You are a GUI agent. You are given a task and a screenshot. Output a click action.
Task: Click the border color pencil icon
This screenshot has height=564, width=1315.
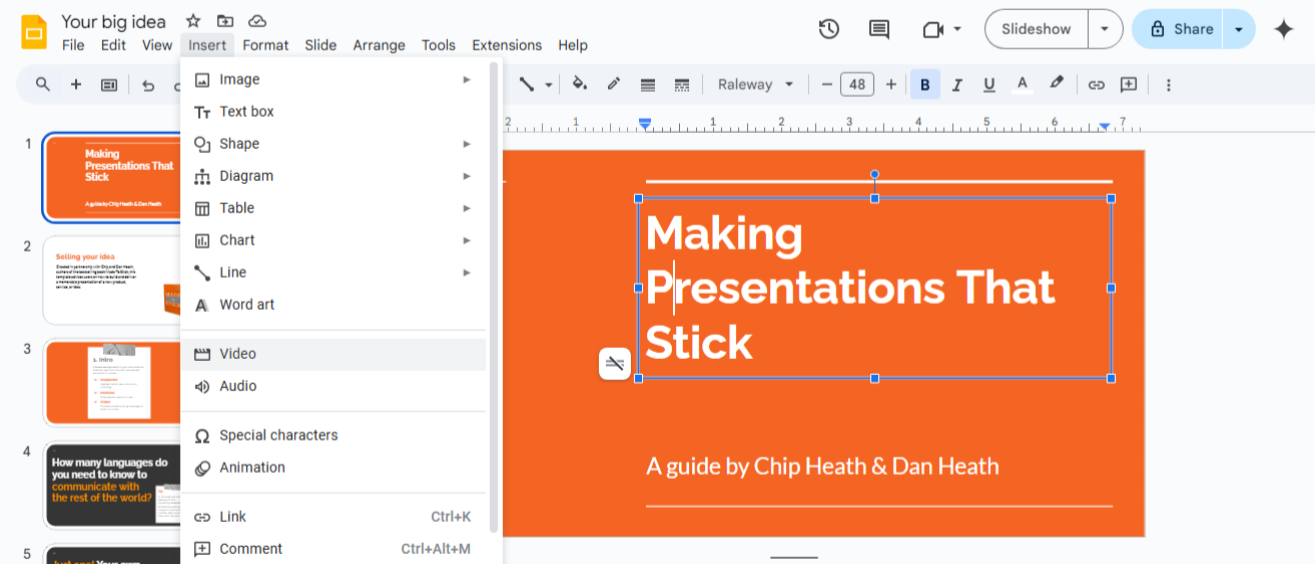(x=614, y=85)
